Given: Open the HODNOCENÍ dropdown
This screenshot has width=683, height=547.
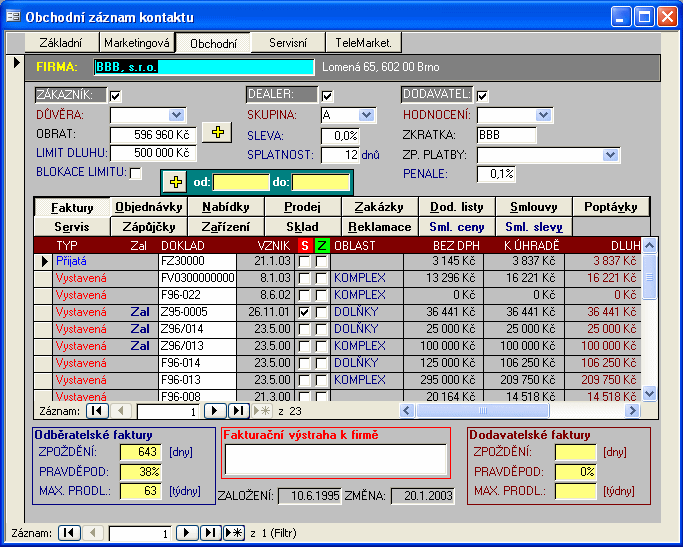Looking at the screenshot, I should (543, 115).
